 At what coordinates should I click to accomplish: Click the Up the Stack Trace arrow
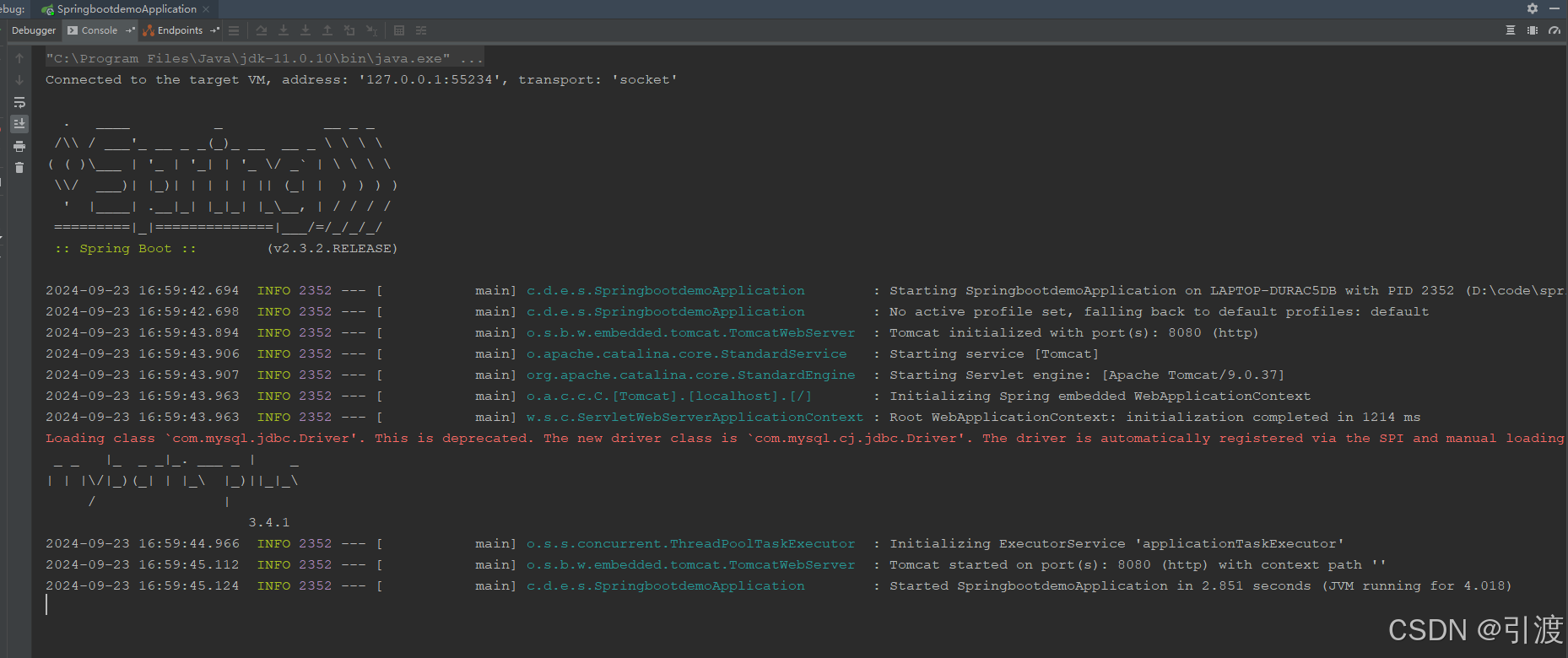click(x=19, y=58)
